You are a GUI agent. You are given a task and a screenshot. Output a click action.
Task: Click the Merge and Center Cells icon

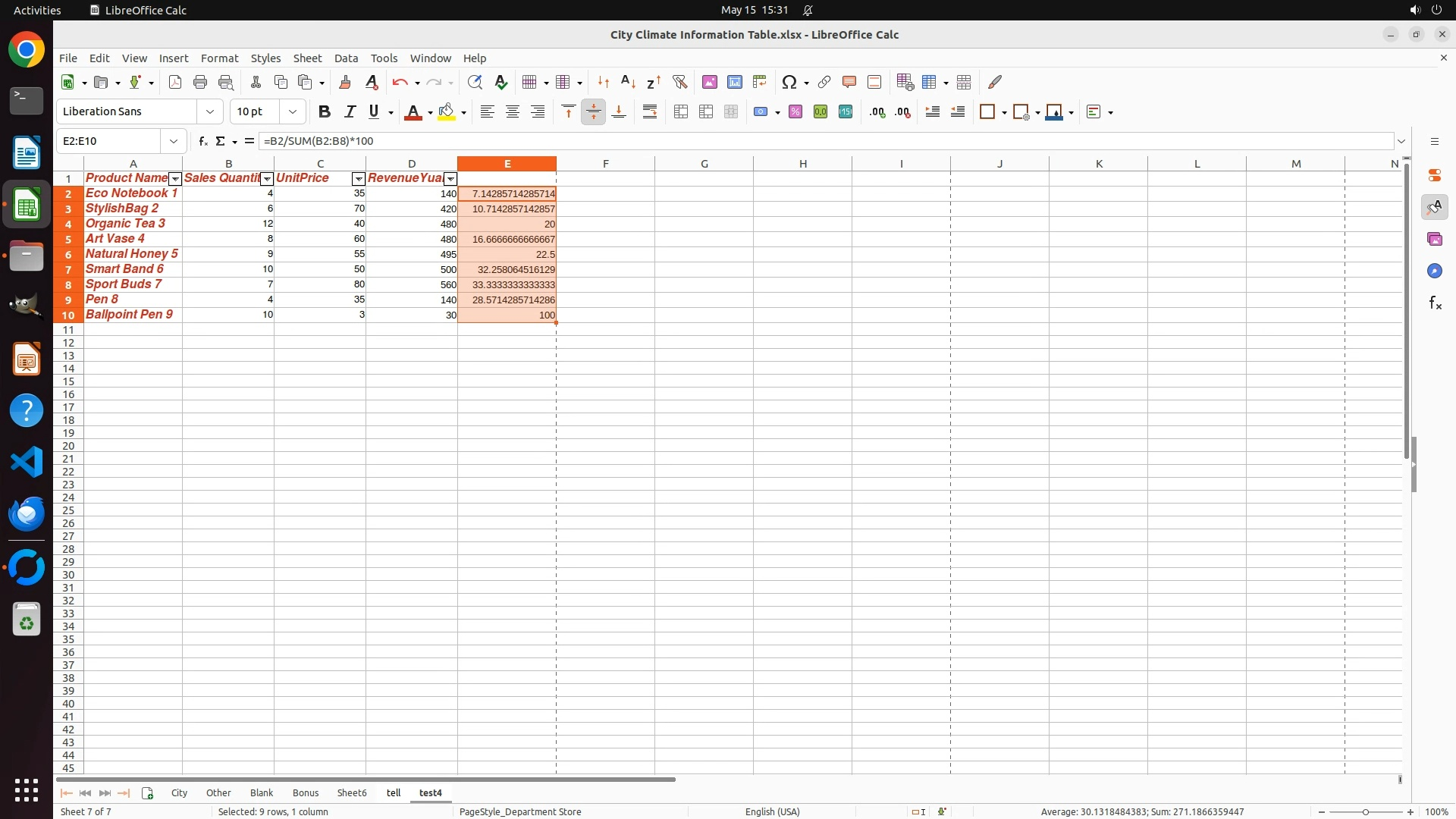[681, 112]
